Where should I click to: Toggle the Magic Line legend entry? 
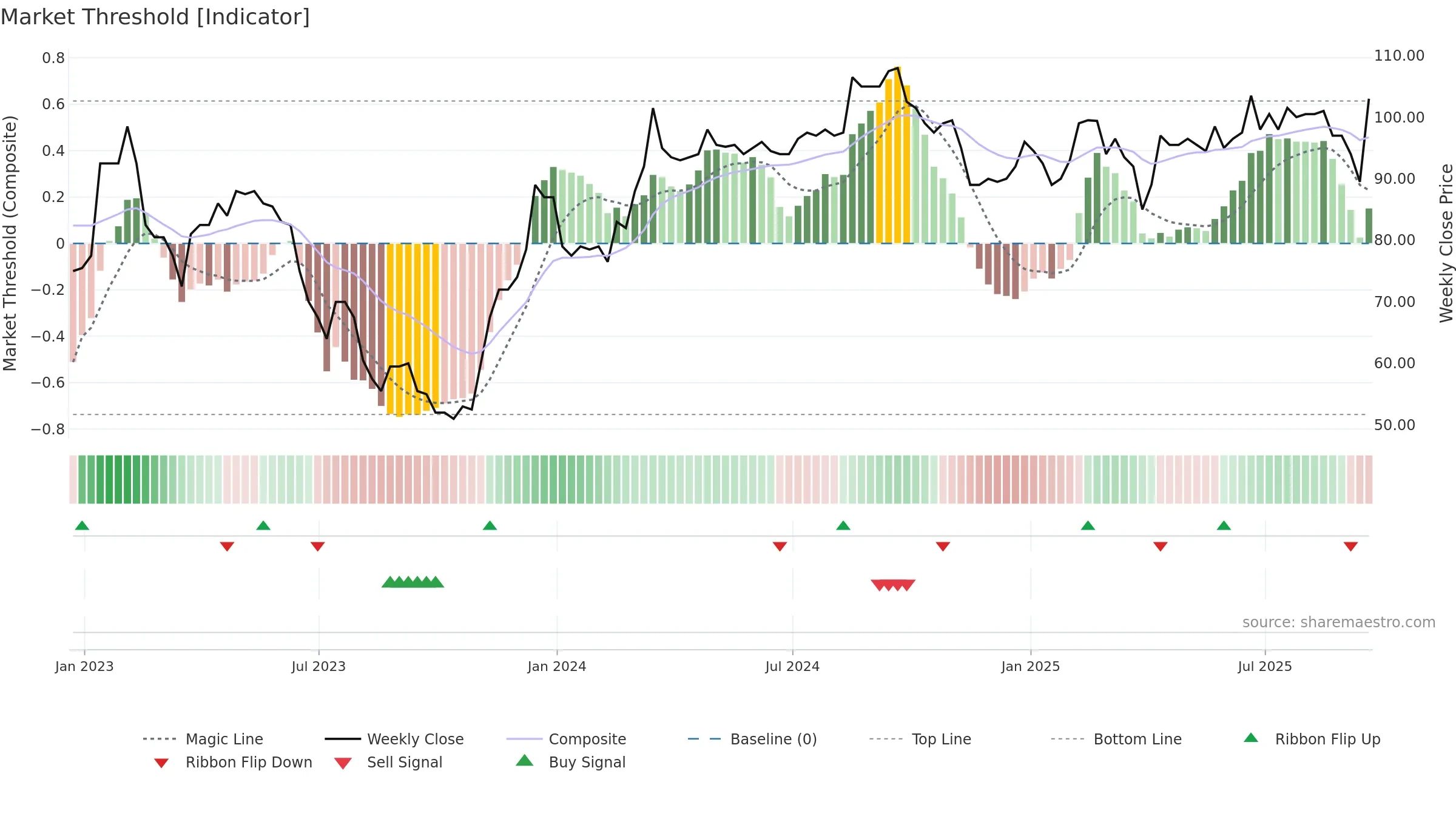203,739
